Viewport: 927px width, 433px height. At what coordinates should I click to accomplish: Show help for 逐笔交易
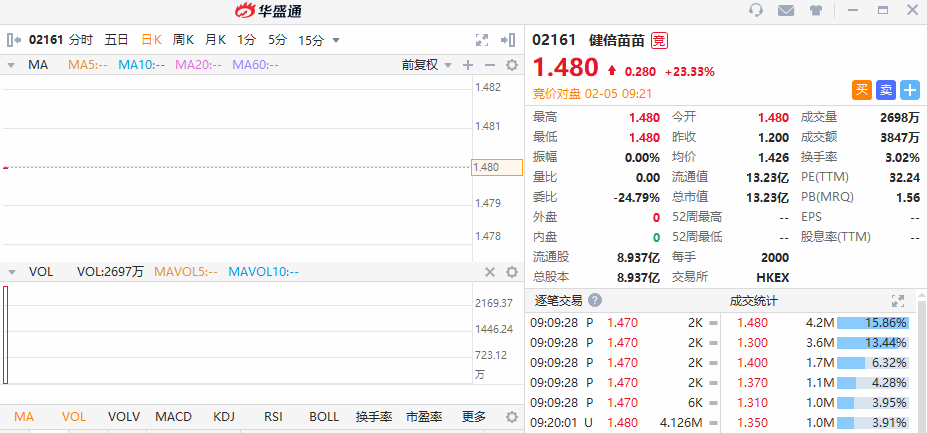pyautogui.click(x=595, y=300)
